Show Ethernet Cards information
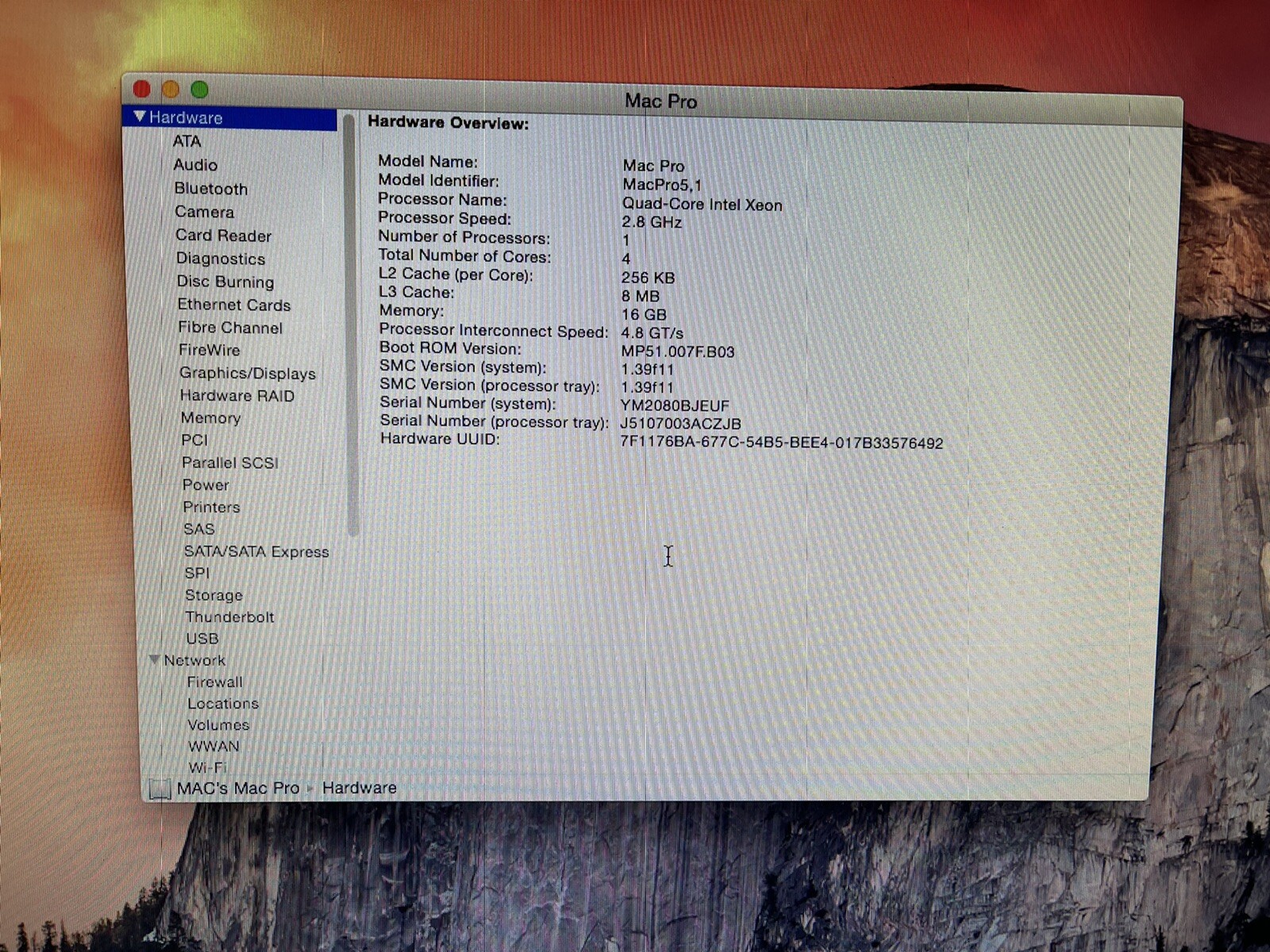This screenshot has width=1270, height=952. tap(234, 305)
